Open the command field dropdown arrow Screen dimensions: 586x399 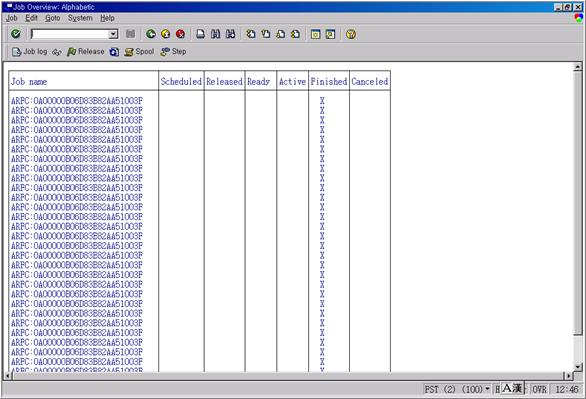[113, 34]
